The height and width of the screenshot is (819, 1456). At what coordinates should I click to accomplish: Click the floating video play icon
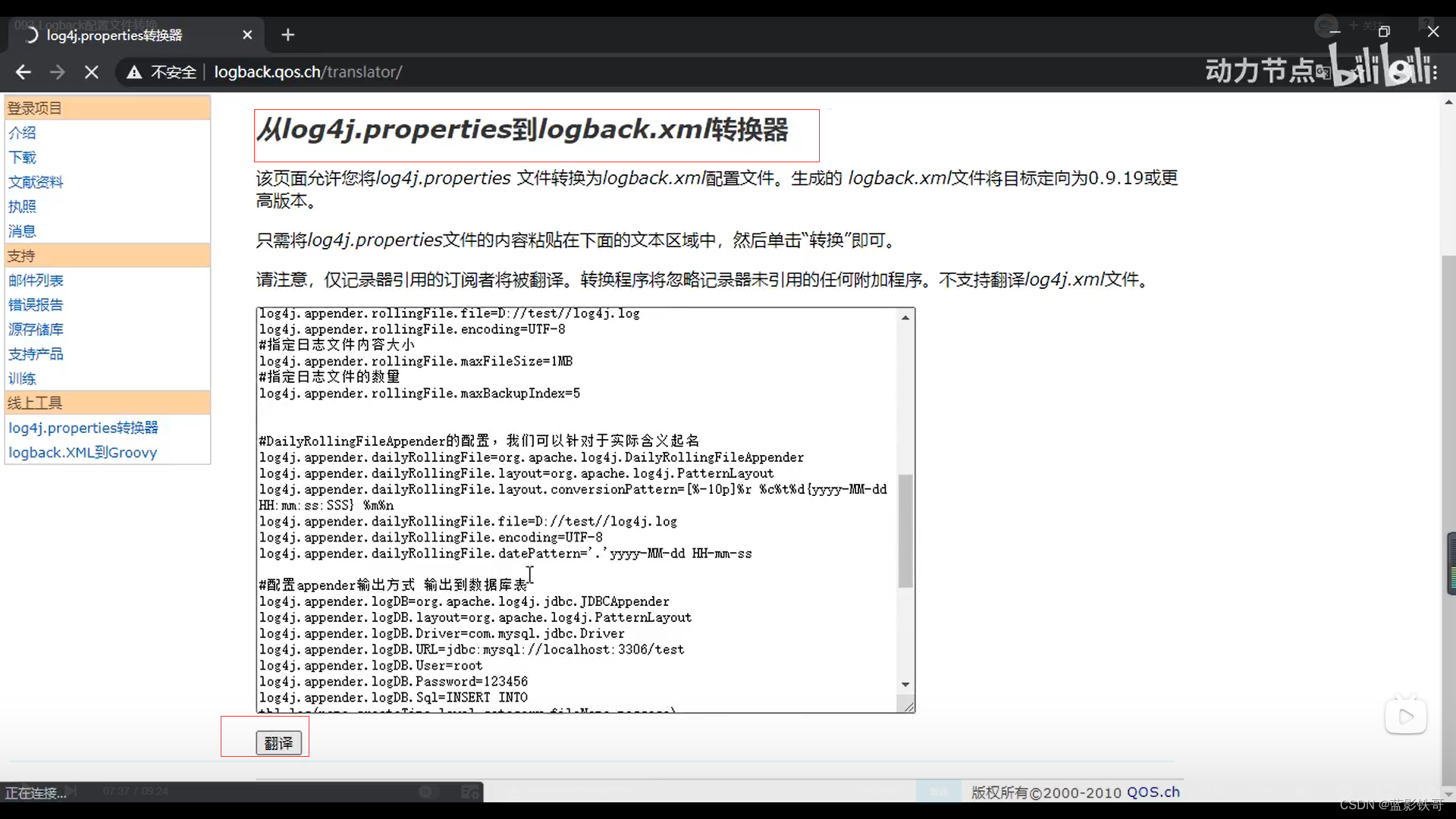[x=1406, y=716]
